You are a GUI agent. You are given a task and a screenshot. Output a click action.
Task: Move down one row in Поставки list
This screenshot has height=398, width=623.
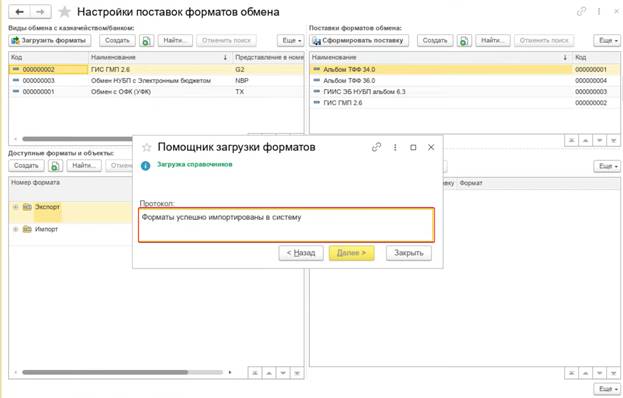[600, 140]
